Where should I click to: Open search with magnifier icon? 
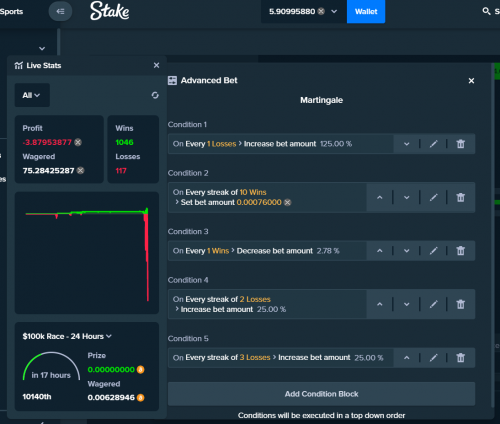tap(486, 11)
